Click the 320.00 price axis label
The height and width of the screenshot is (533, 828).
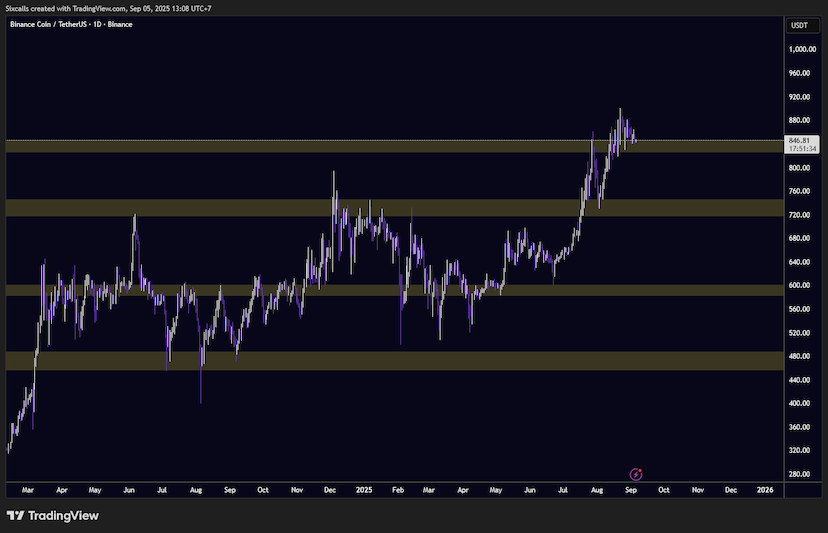799,450
